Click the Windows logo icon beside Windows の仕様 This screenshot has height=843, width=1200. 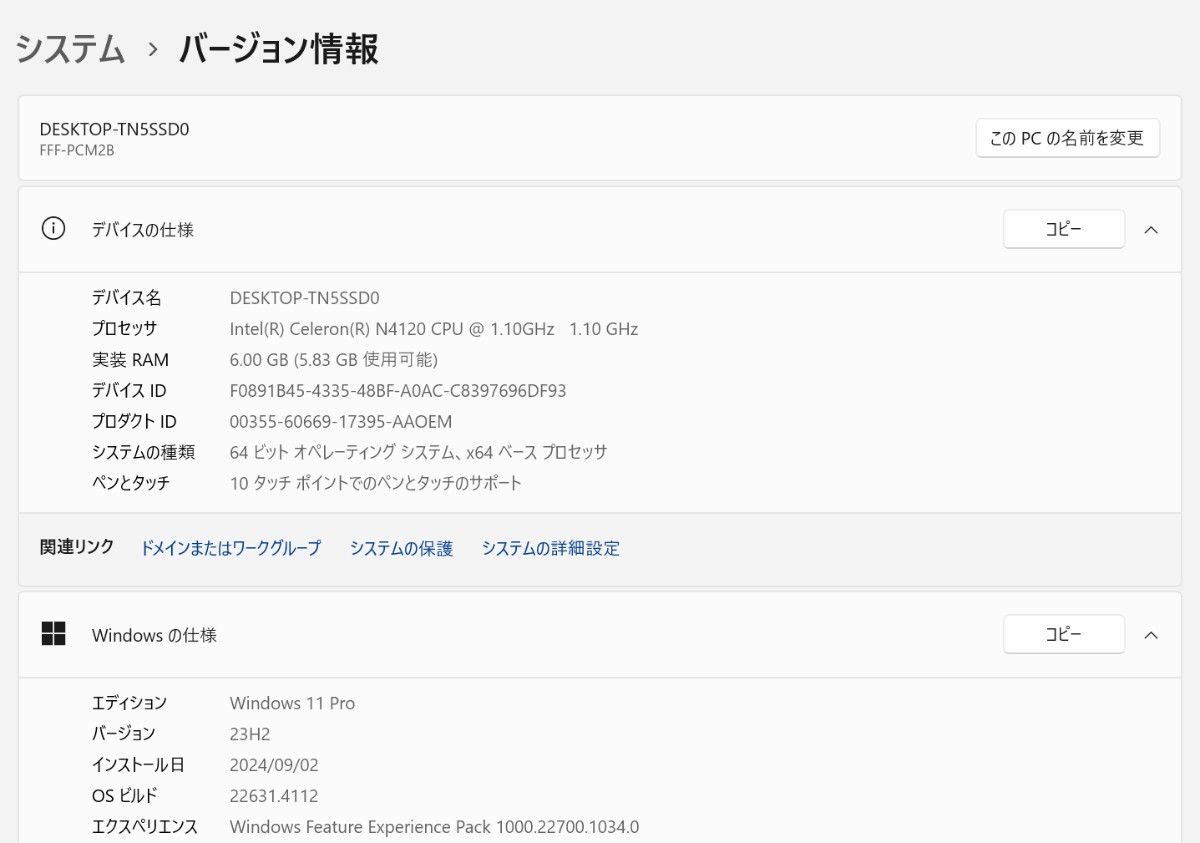[x=53, y=634]
